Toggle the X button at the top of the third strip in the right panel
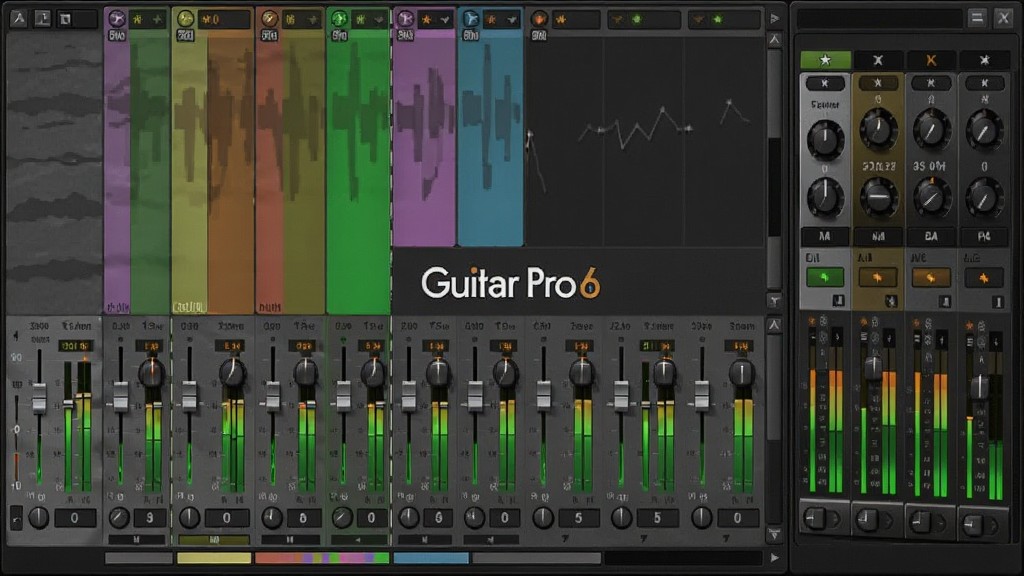The width and height of the screenshot is (1024, 576). [x=931, y=84]
